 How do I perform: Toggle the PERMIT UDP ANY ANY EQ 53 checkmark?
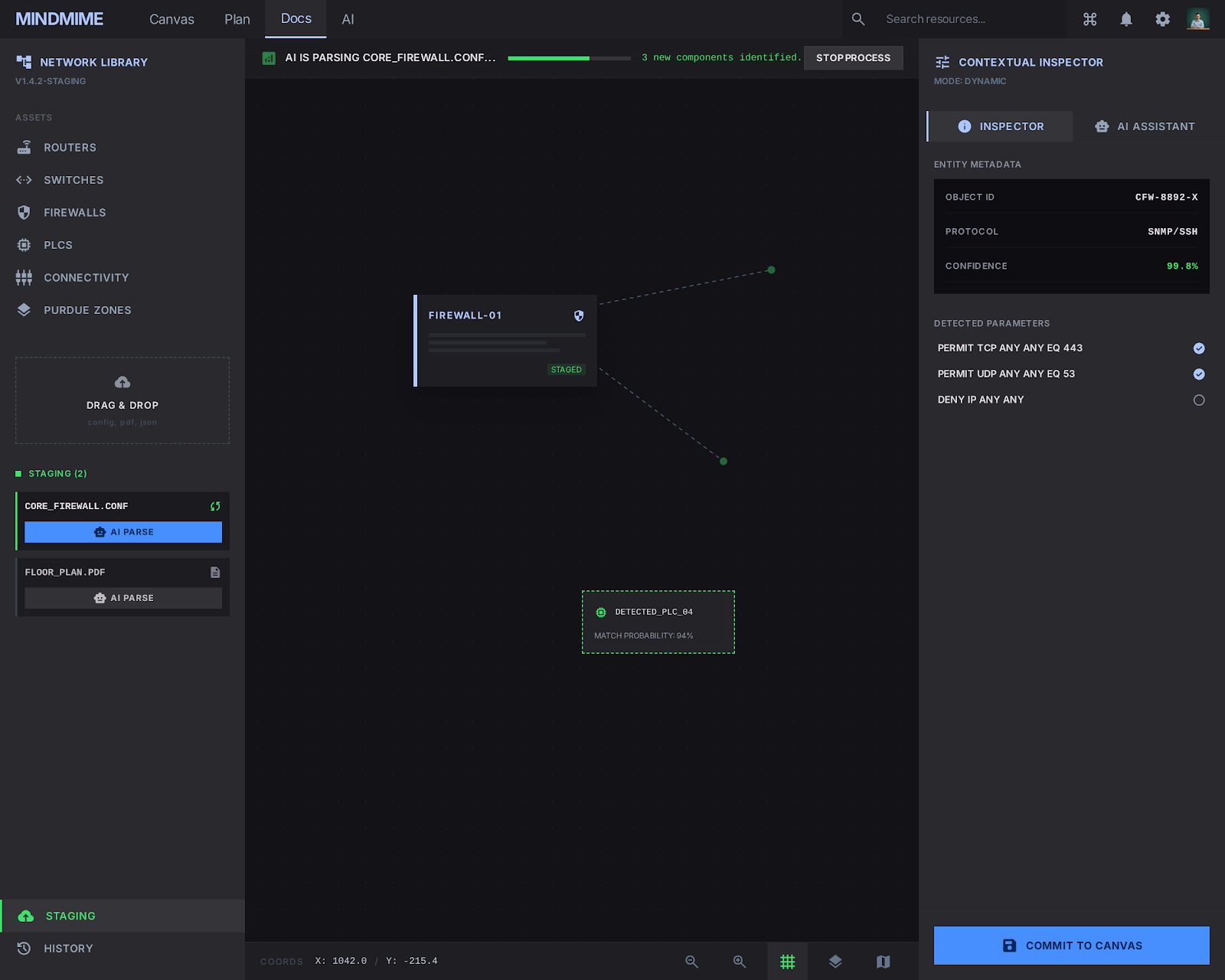(x=1198, y=374)
